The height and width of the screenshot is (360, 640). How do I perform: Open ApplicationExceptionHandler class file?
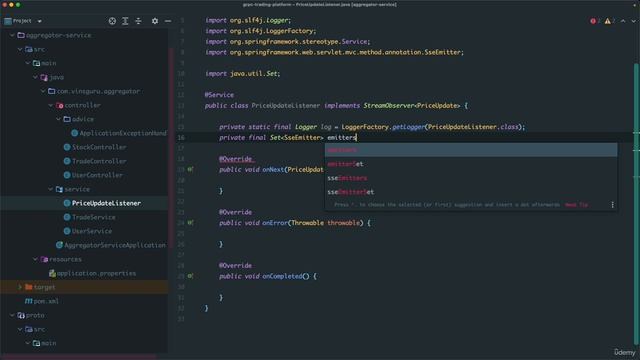[x=123, y=133]
